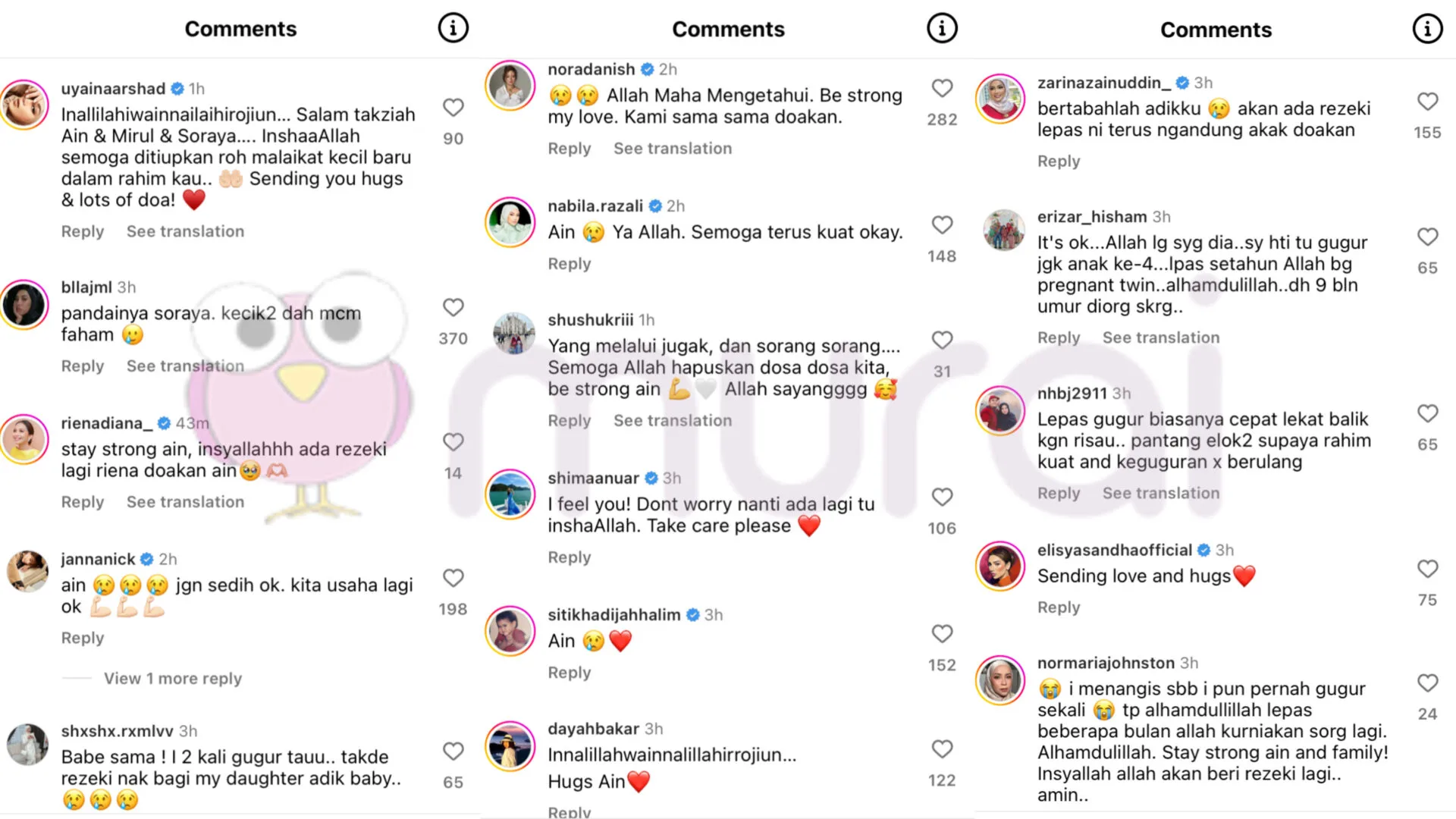Open info icon in the right Comments header
1456x819 pixels.
click(1427, 29)
